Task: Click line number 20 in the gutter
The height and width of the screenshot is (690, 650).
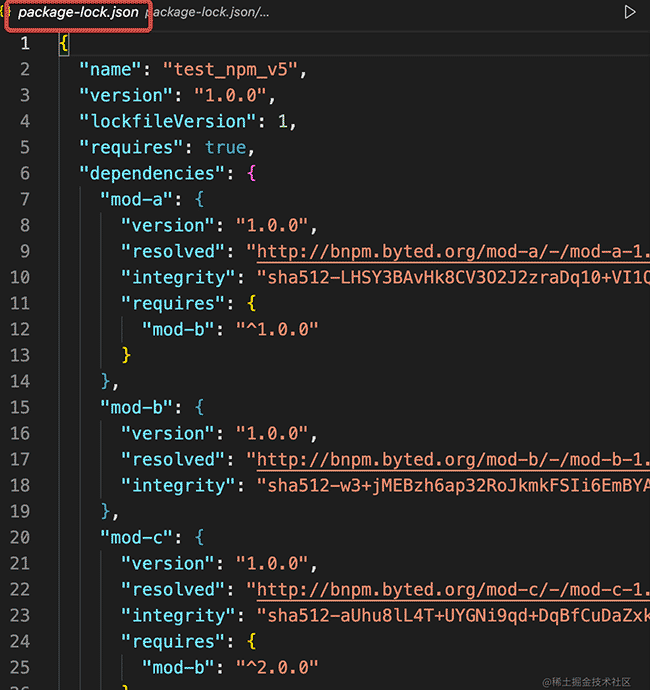Action: (x=20, y=537)
